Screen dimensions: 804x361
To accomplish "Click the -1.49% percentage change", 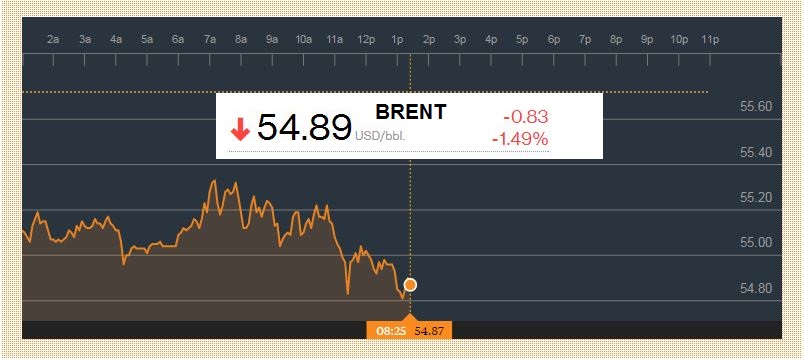I will click(x=520, y=138).
